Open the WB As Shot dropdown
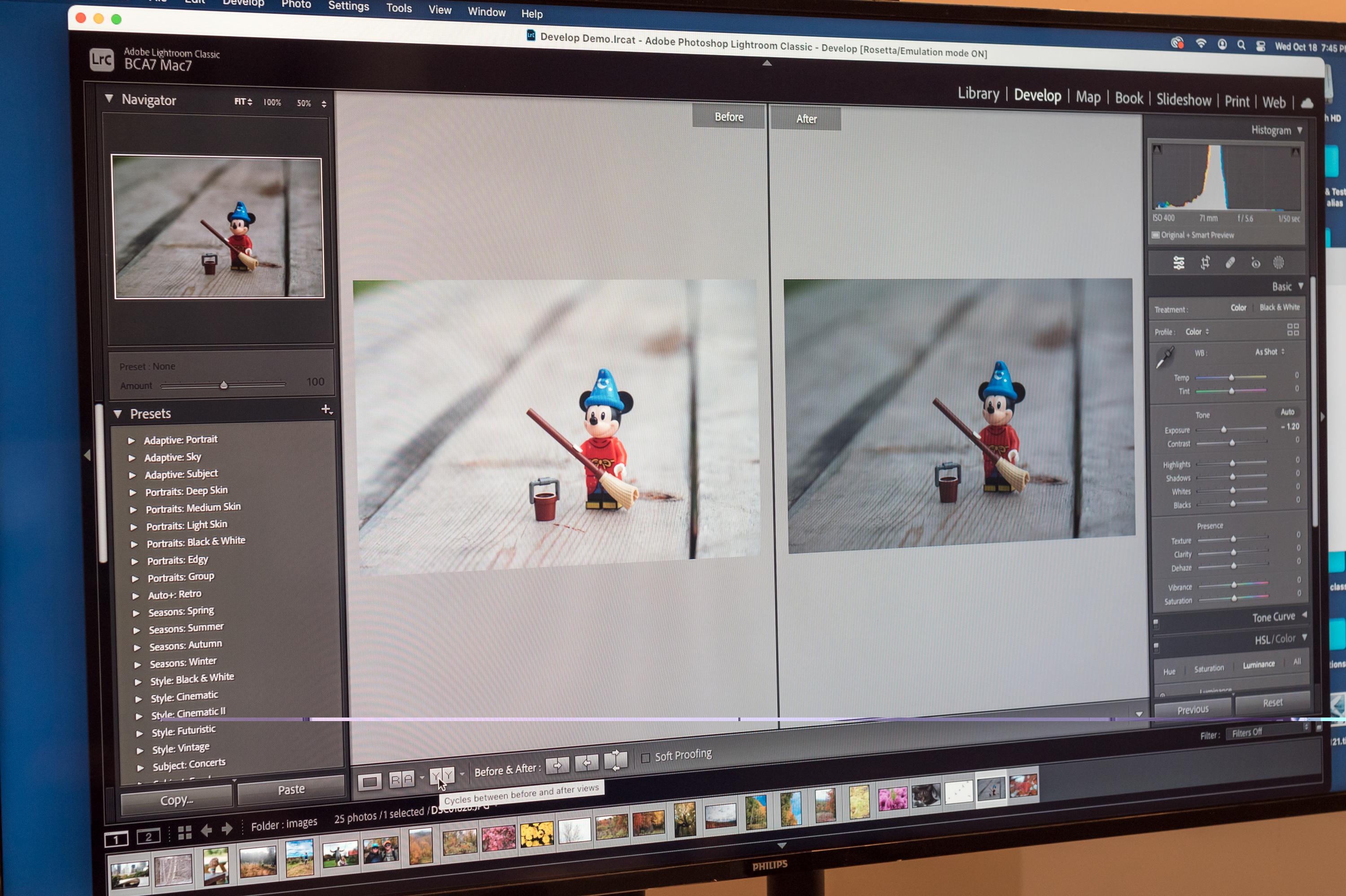Screen dimensions: 1346x896 [1269, 352]
